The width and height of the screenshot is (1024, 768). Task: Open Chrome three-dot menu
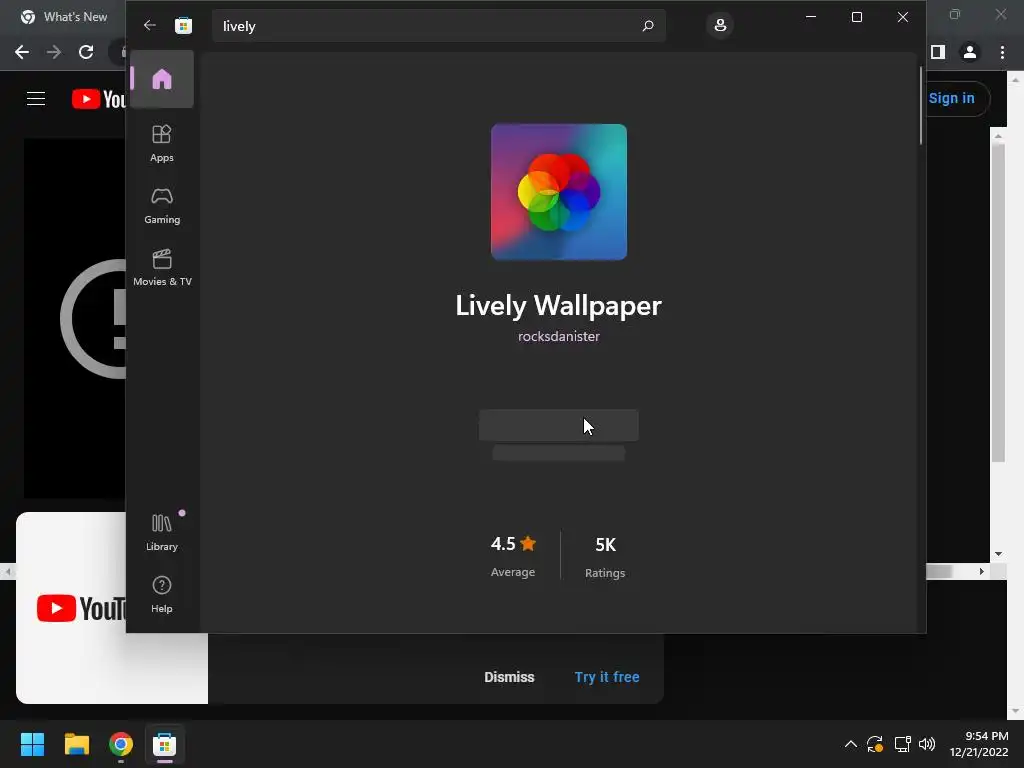pos(1002,52)
